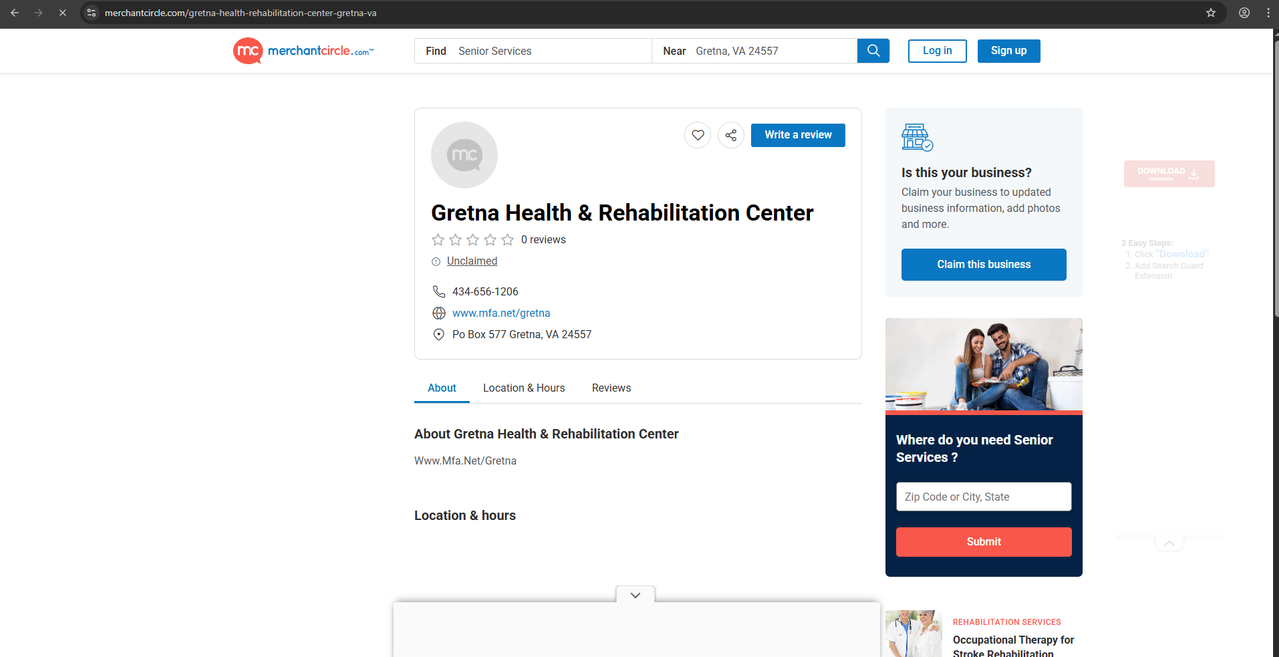This screenshot has height=657, width=1279.
Task: Open the browser profile icon
Action: [1244, 13]
